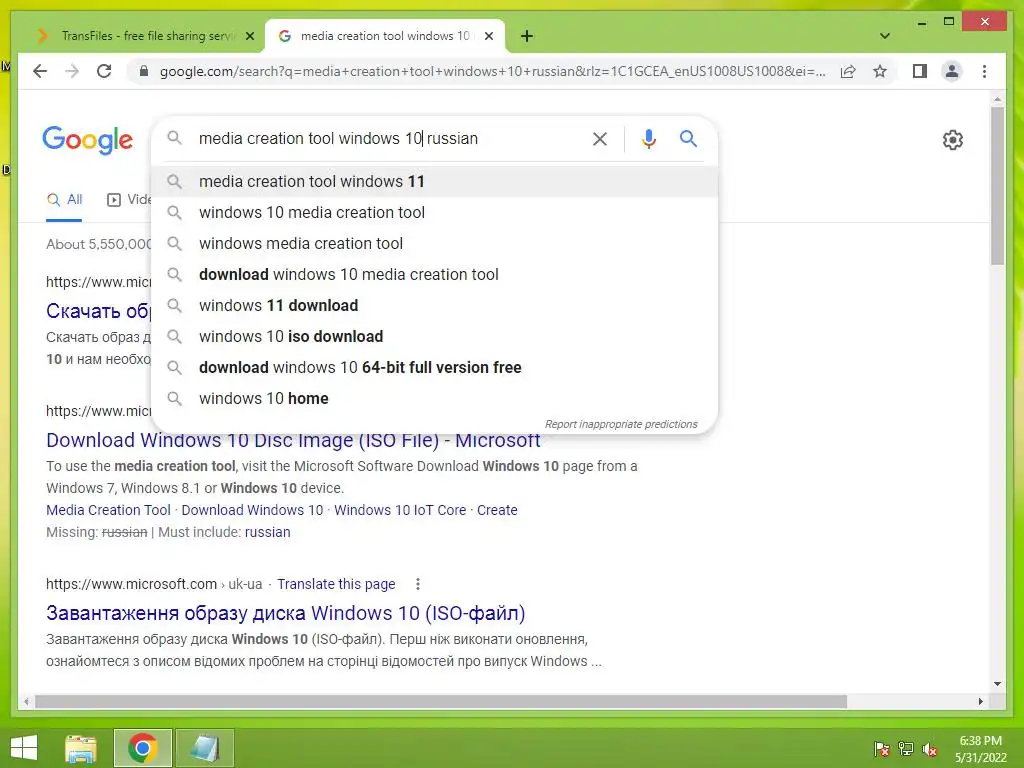This screenshot has height=768, width=1024.
Task: Click Must include russian link
Action: 268,532
